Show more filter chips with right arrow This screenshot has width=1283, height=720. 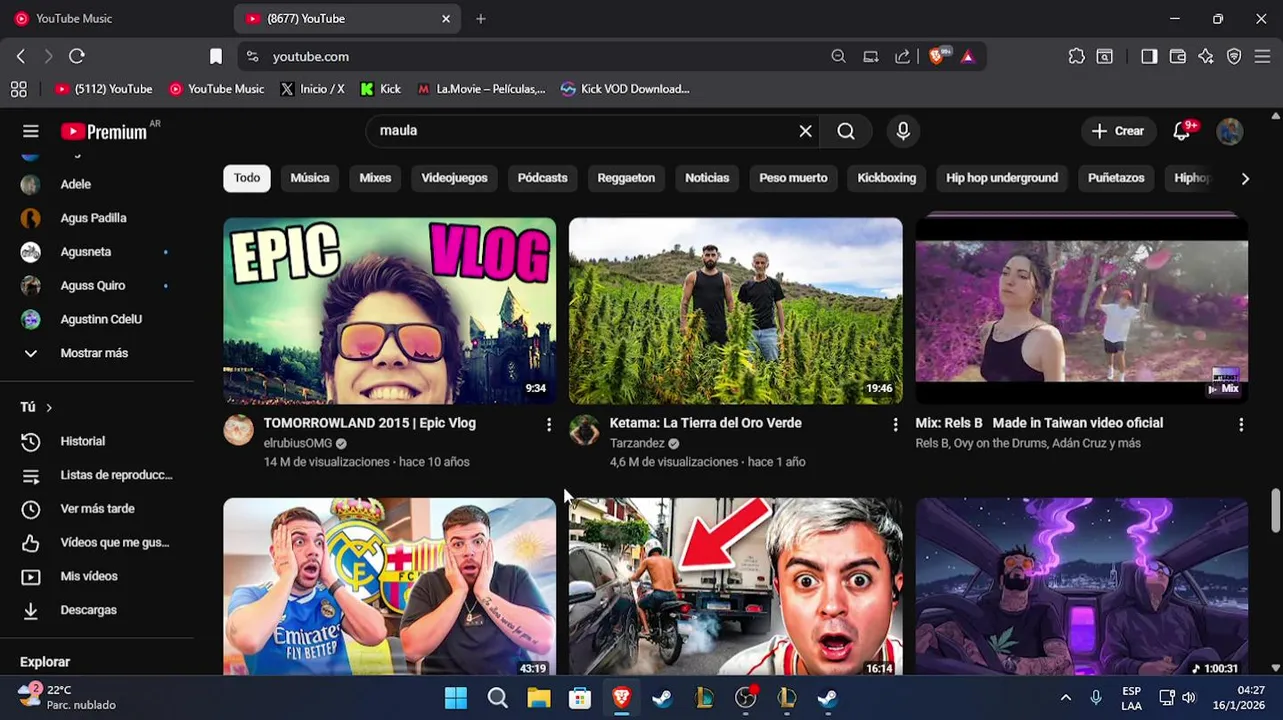[x=1245, y=178]
